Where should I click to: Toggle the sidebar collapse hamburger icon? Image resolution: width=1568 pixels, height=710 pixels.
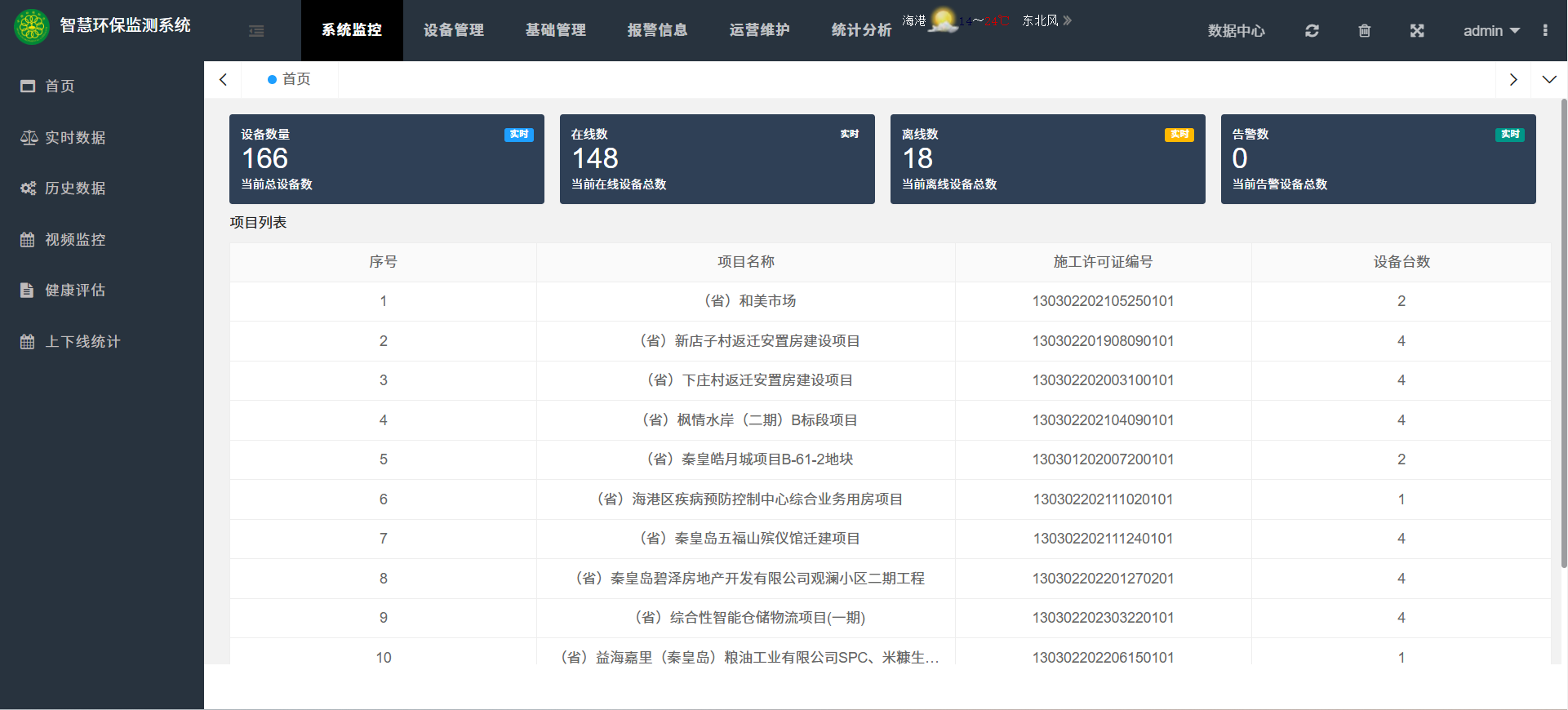256,31
